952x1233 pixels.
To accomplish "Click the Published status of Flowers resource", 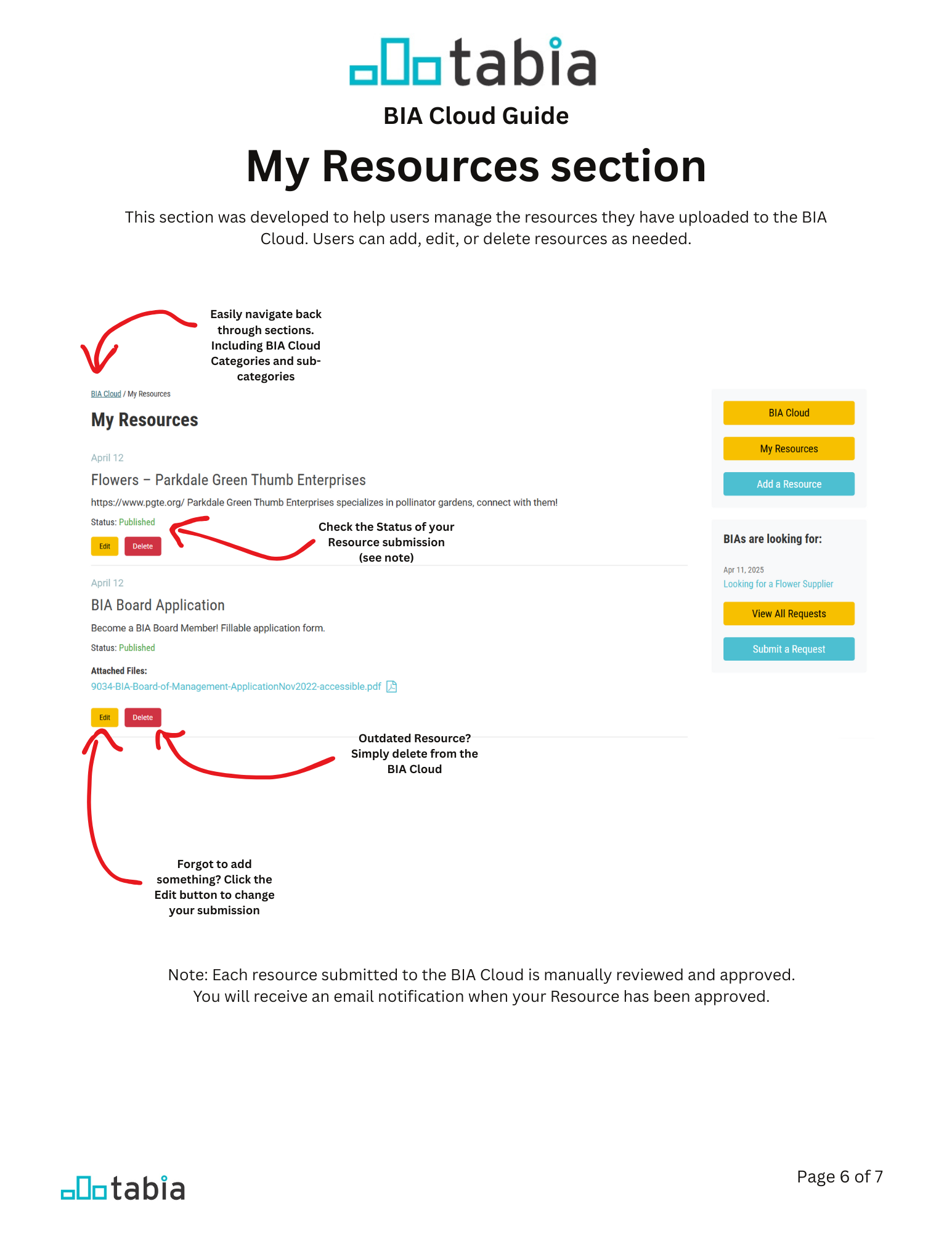I will [x=136, y=522].
